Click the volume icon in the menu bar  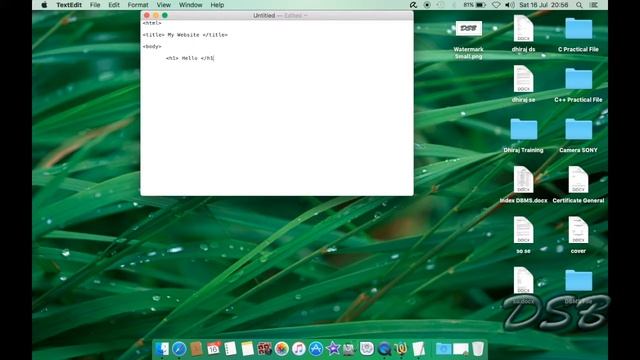tap(510, 5)
